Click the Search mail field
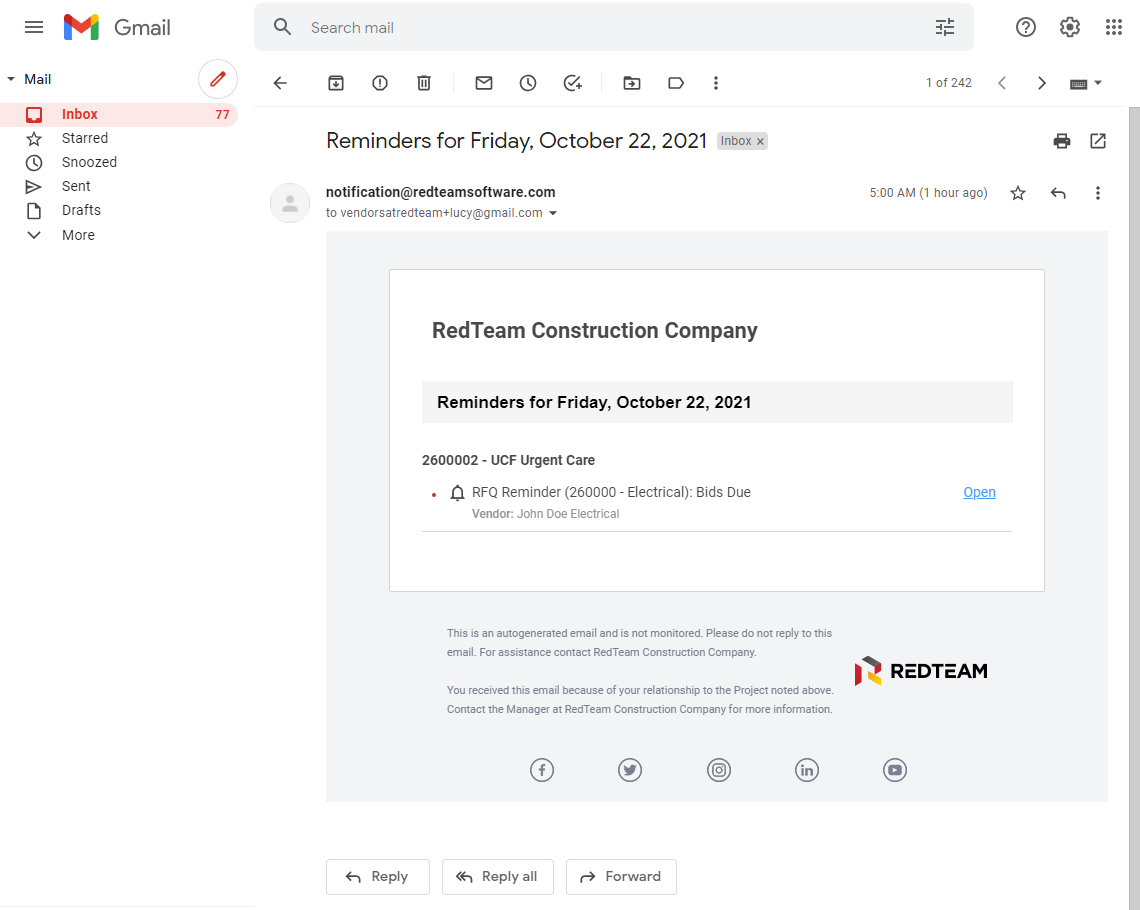The height and width of the screenshot is (910, 1140). click(x=614, y=28)
